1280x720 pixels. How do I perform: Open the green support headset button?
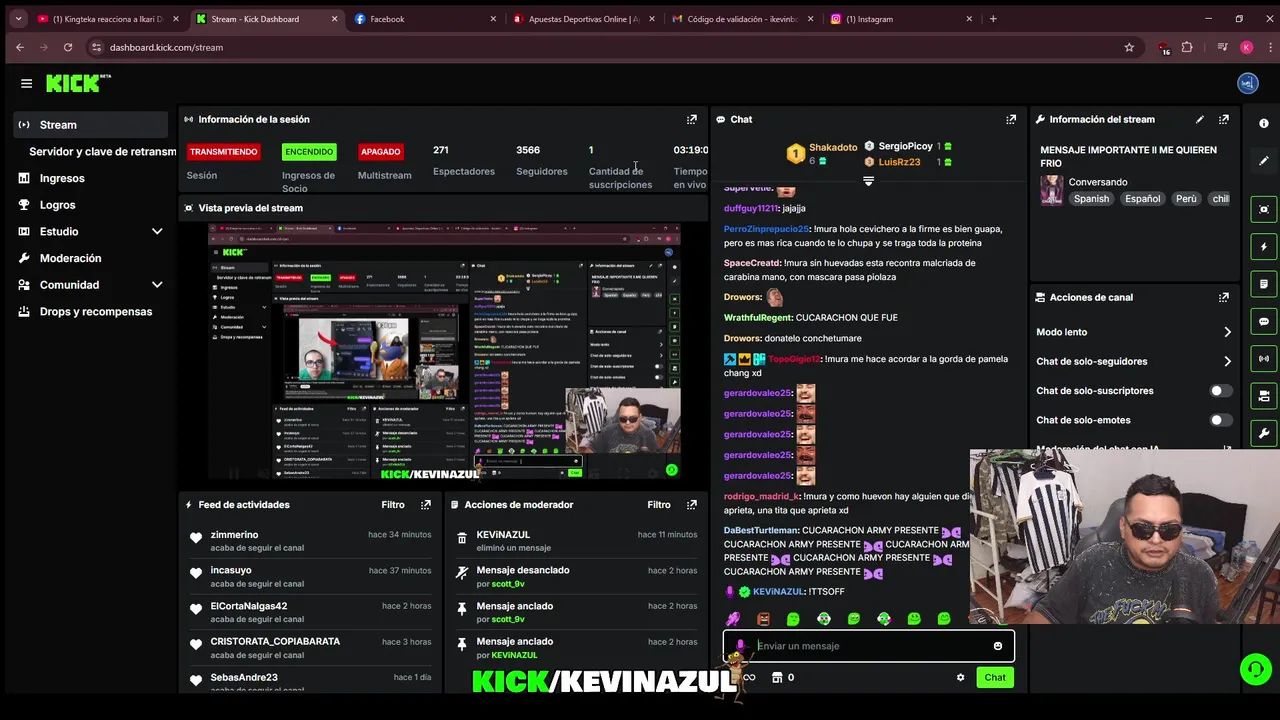coord(1255,669)
